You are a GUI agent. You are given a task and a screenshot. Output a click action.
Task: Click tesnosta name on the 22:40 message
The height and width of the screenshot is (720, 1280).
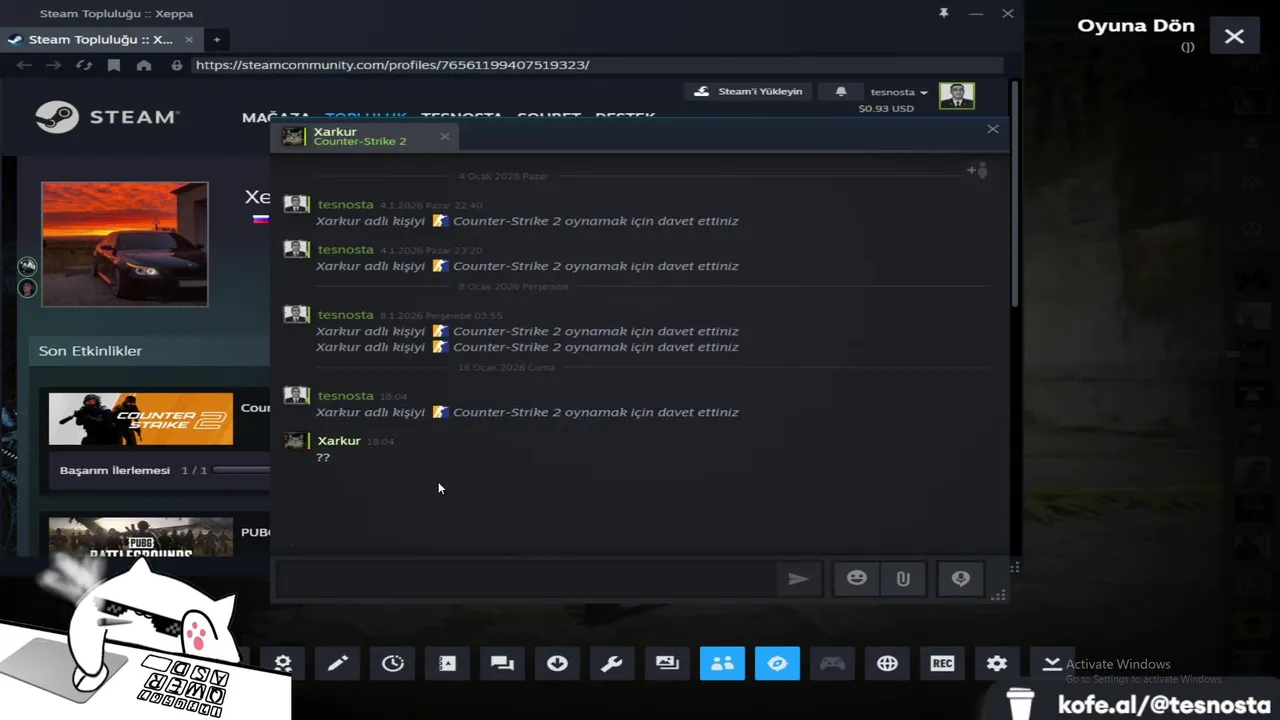tap(345, 205)
